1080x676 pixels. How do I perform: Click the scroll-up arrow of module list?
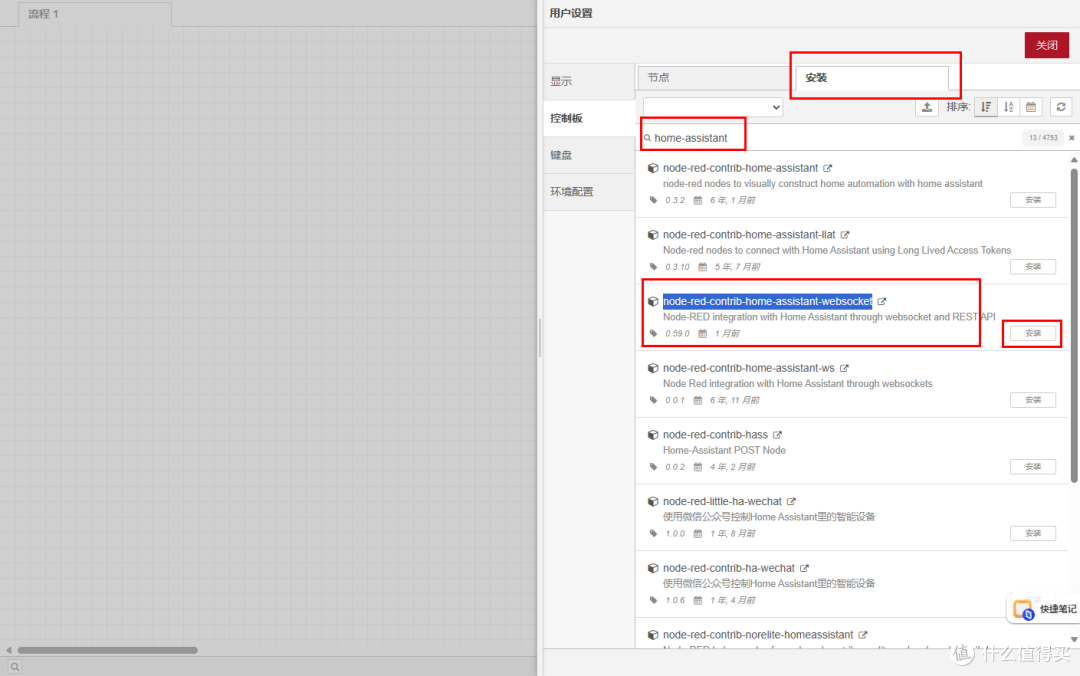point(1074,160)
